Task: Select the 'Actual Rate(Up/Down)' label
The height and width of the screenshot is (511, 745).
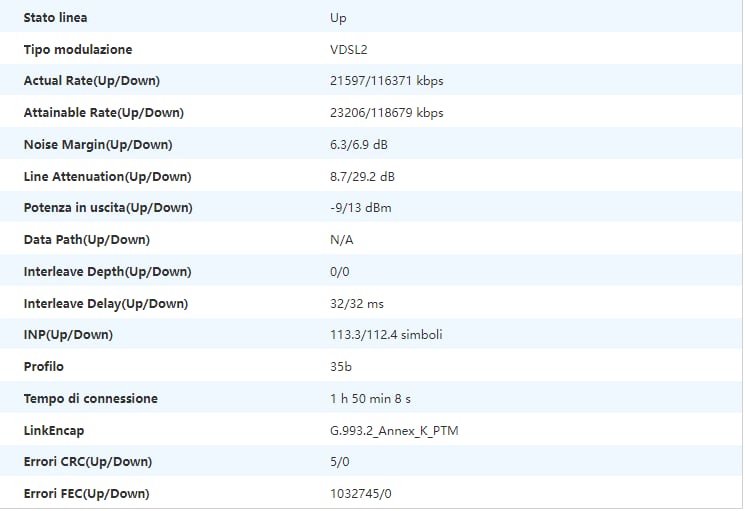Action: pyautogui.click(x=92, y=81)
